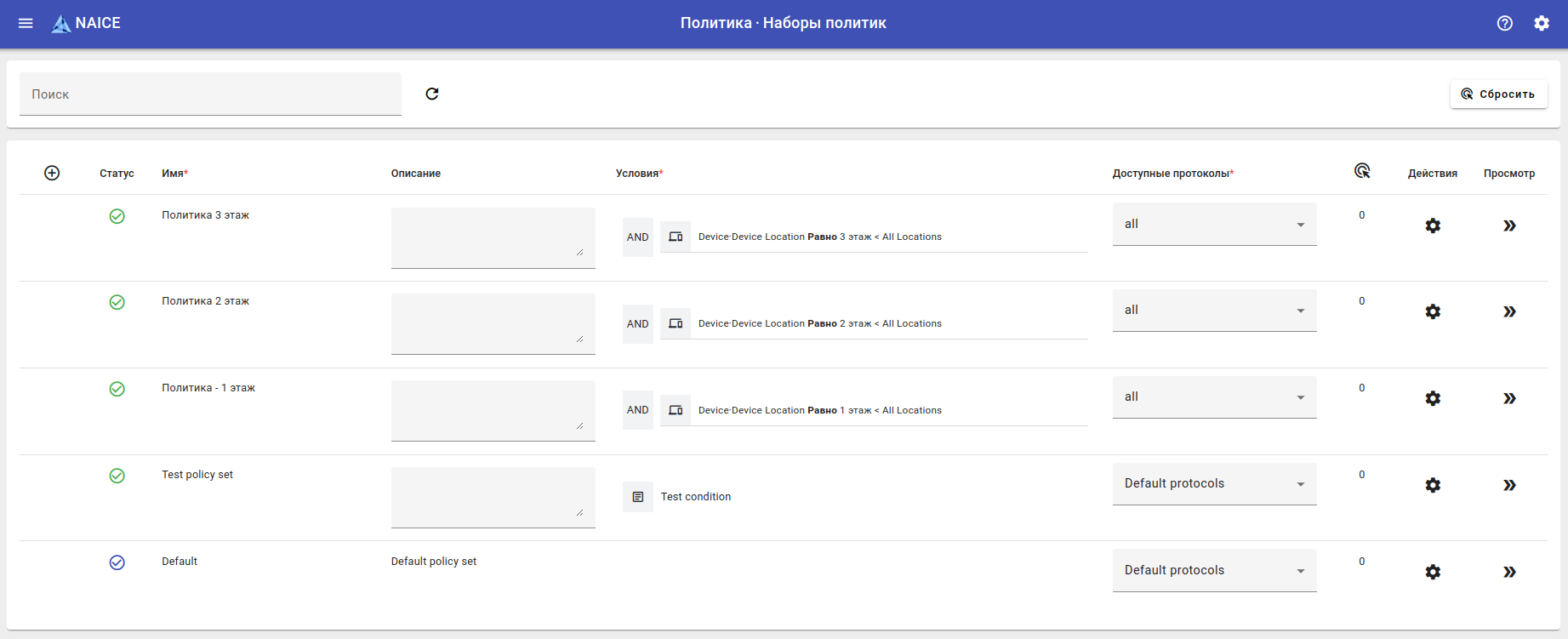This screenshot has height=639, width=1568.
Task: Toggle status of Test policy set
Action: pos(117,476)
